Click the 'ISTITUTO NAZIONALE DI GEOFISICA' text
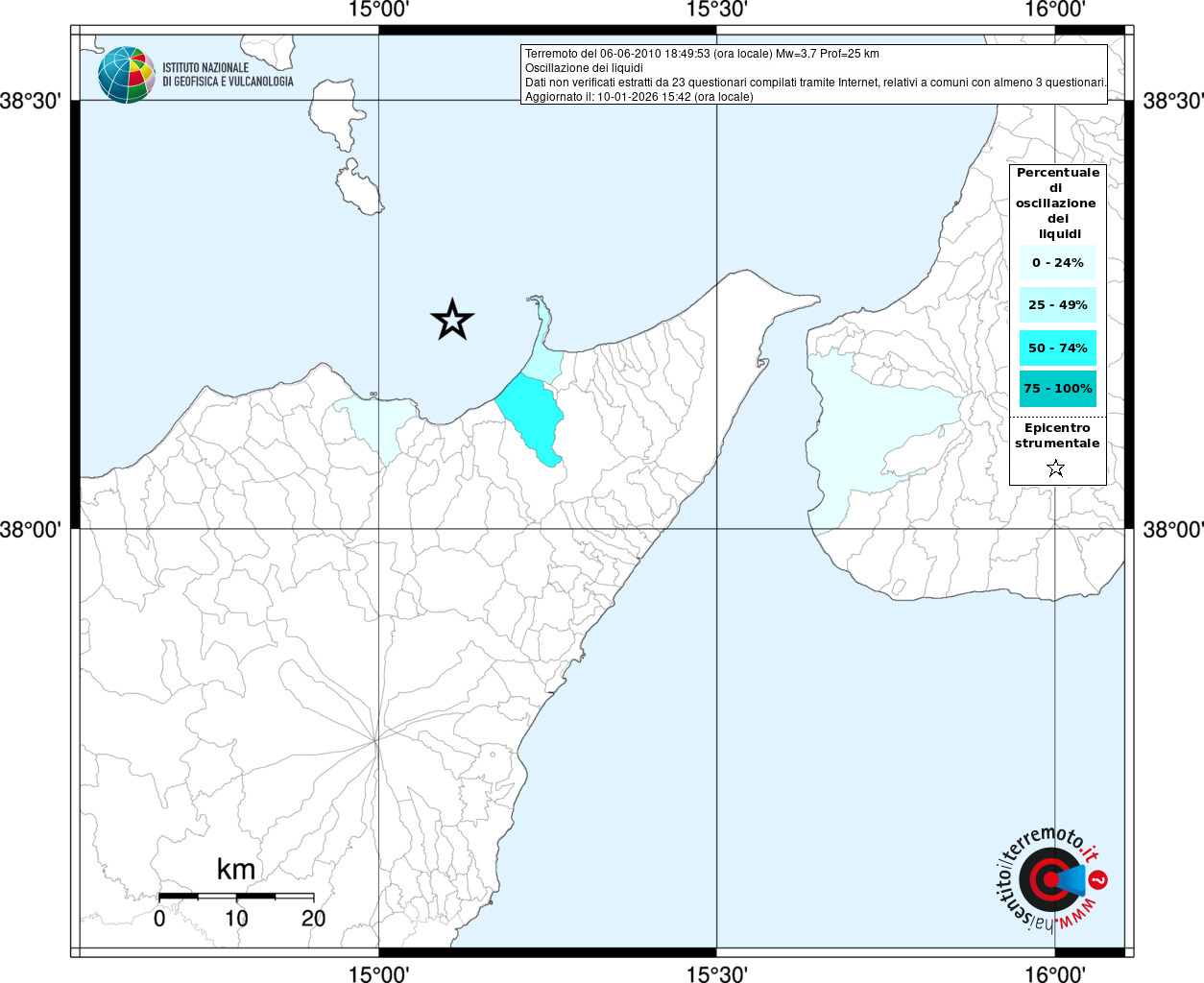The image size is (1204, 983). pyautogui.click(x=228, y=75)
